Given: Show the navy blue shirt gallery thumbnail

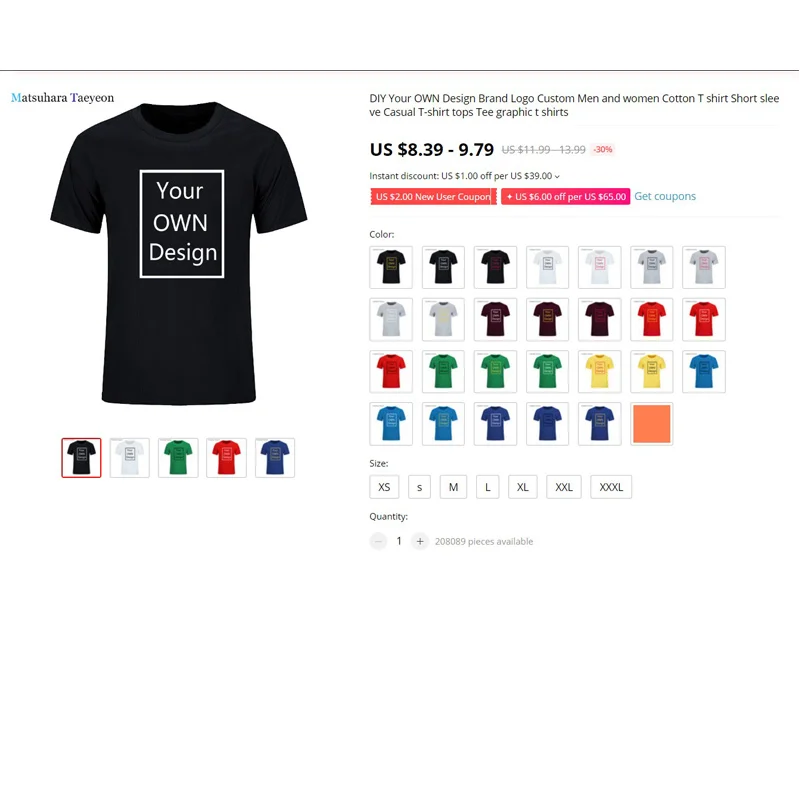Looking at the screenshot, I should coord(275,458).
